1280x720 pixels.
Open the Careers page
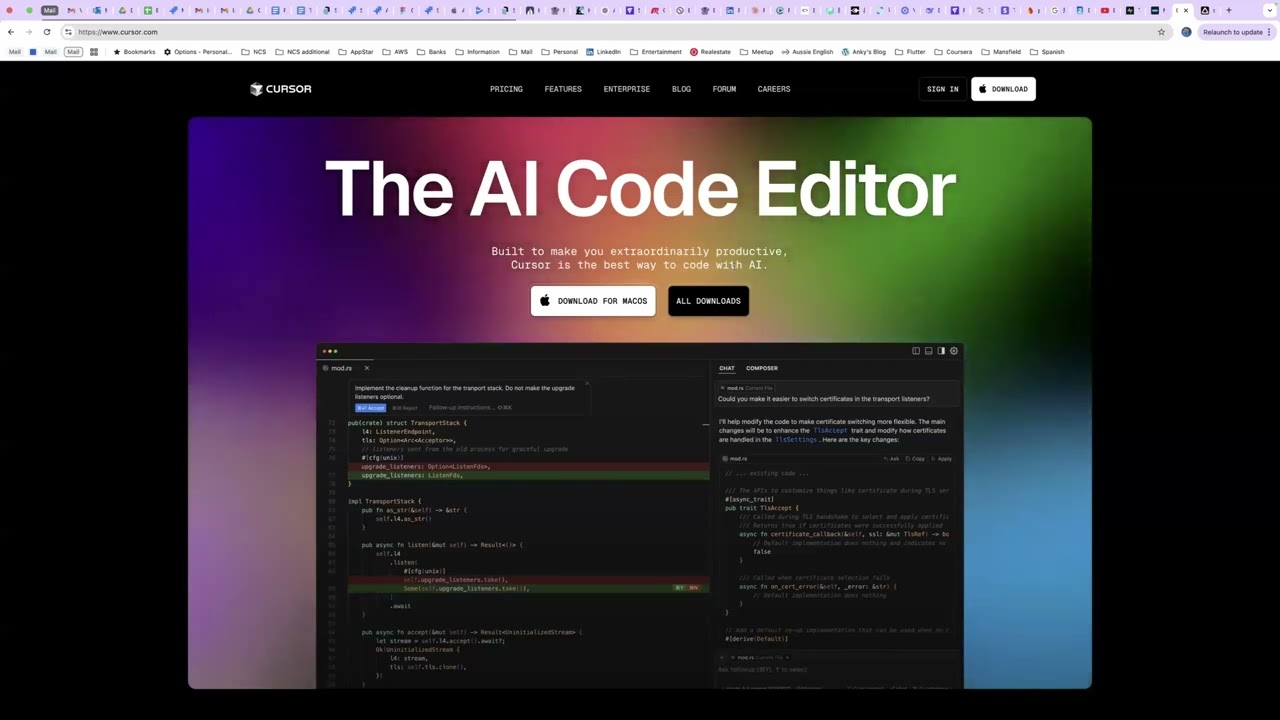click(x=774, y=89)
